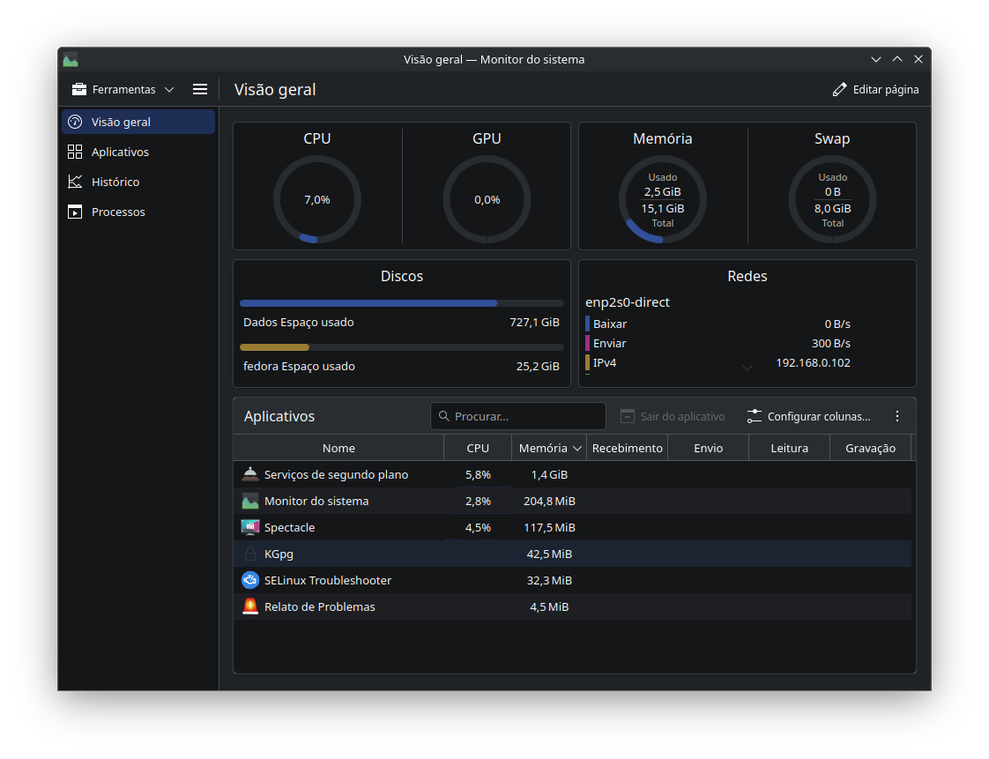Minimize the Monitor do sistema window
This screenshot has height=759, width=989.
coord(875,59)
